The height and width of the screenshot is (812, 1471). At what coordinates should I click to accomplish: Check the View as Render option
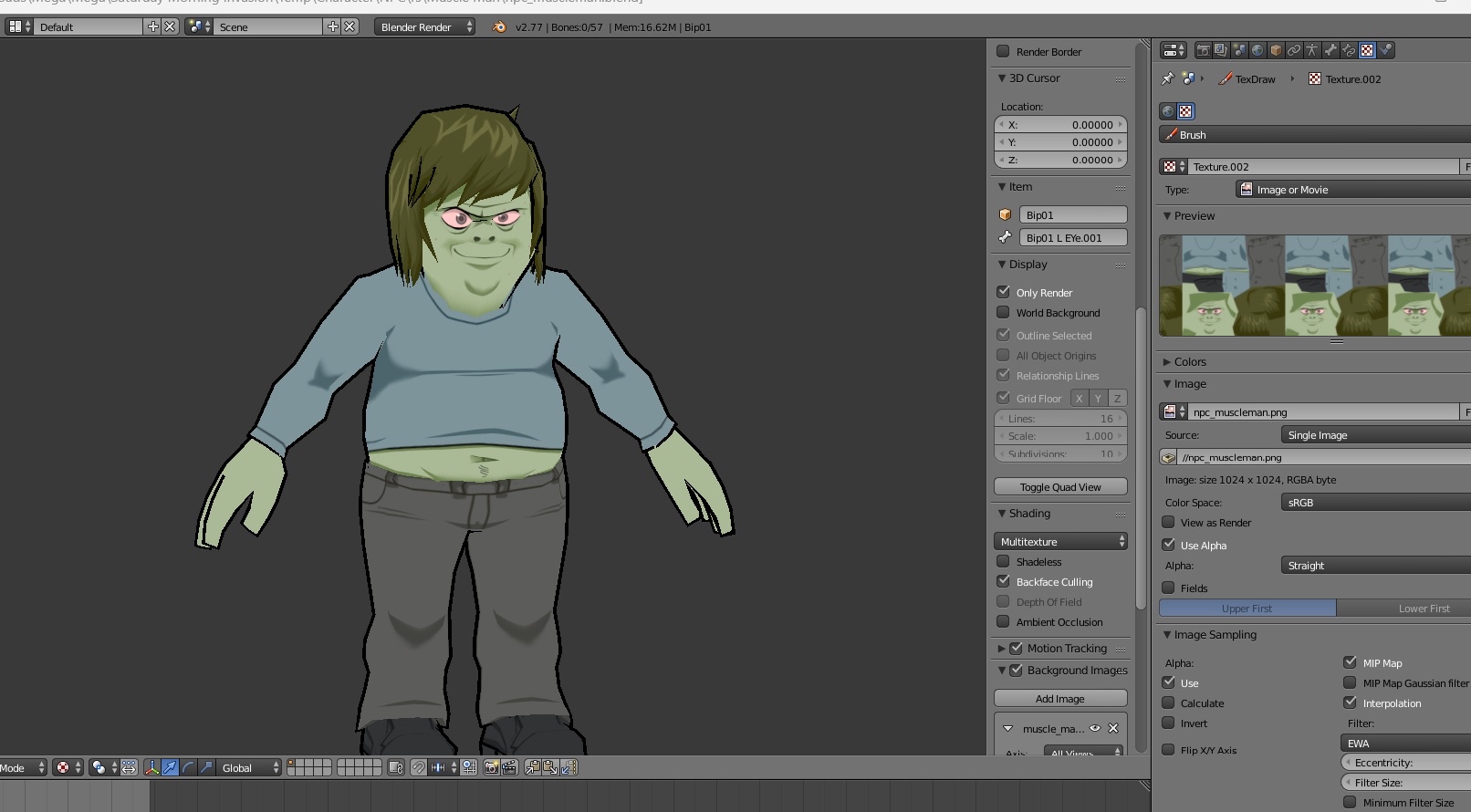pos(1168,522)
